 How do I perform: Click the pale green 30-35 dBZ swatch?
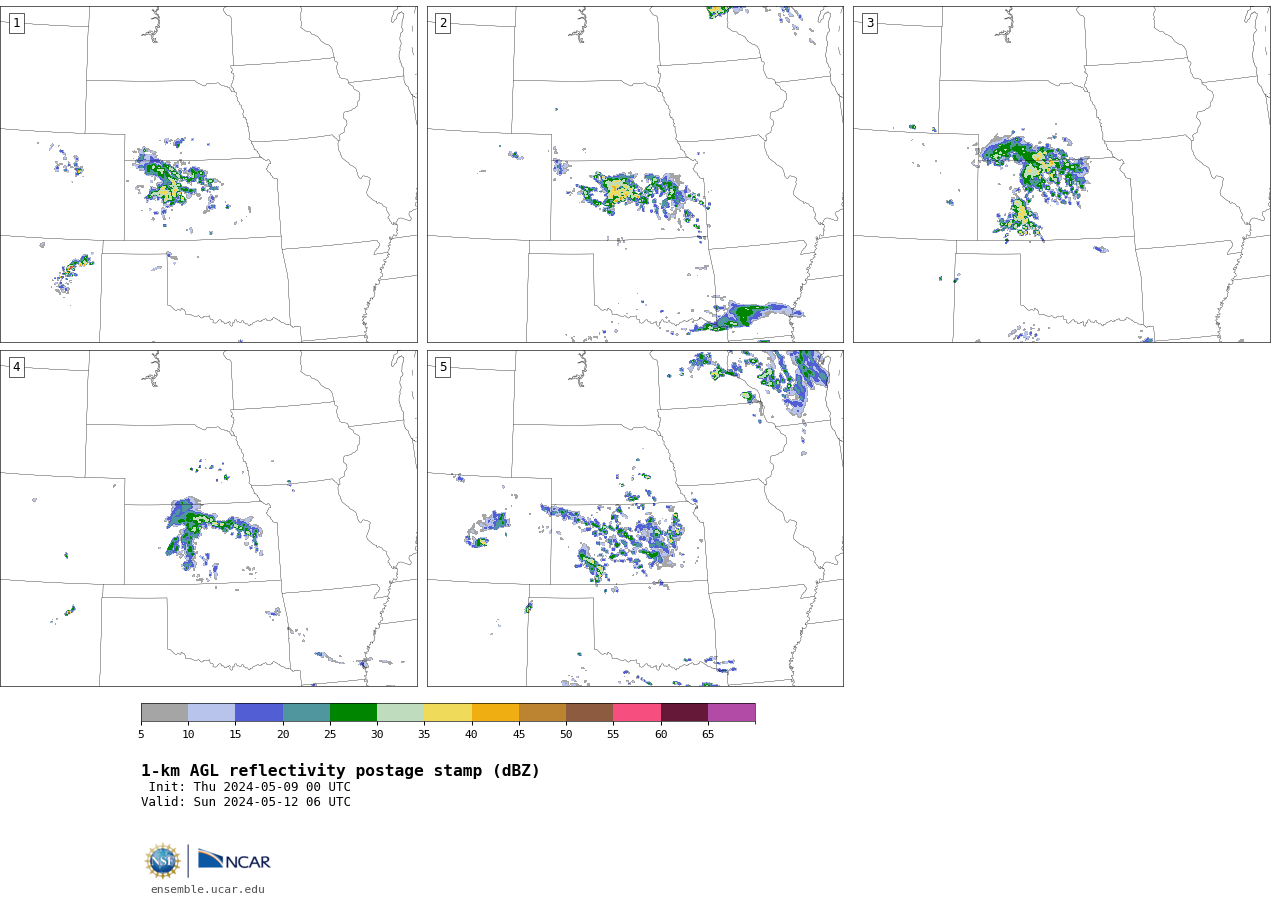coord(400,712)
